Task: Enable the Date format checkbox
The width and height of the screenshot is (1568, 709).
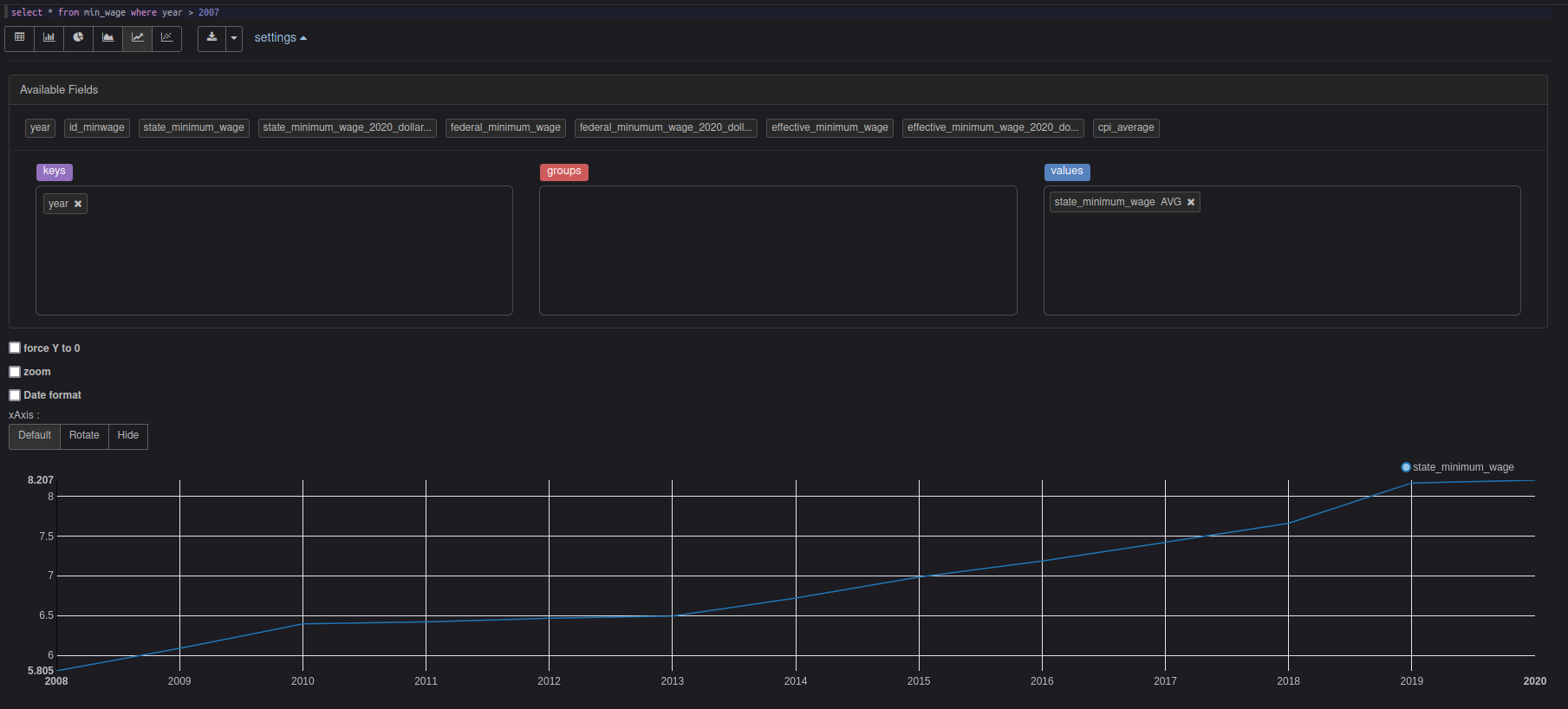Action: coord(15,394)
